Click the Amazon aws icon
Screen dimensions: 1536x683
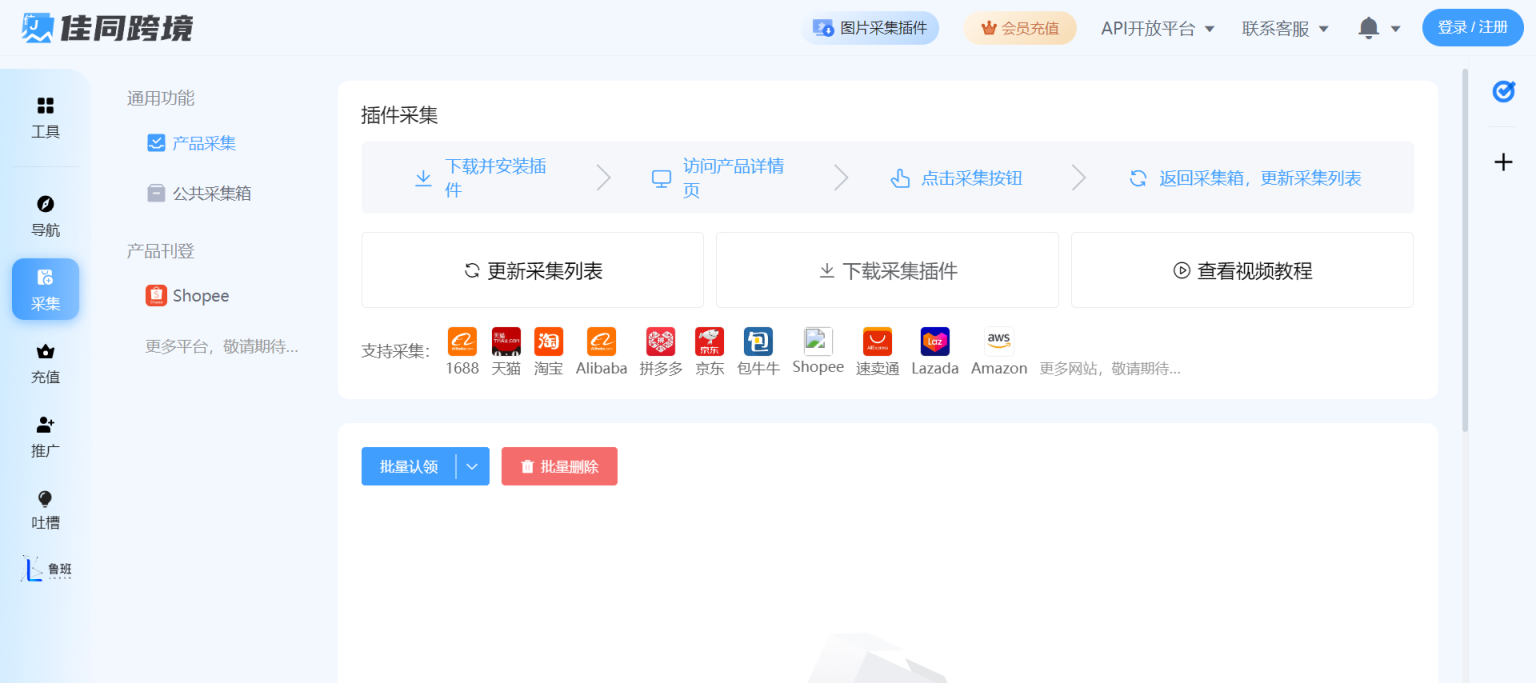coord(999,342)
